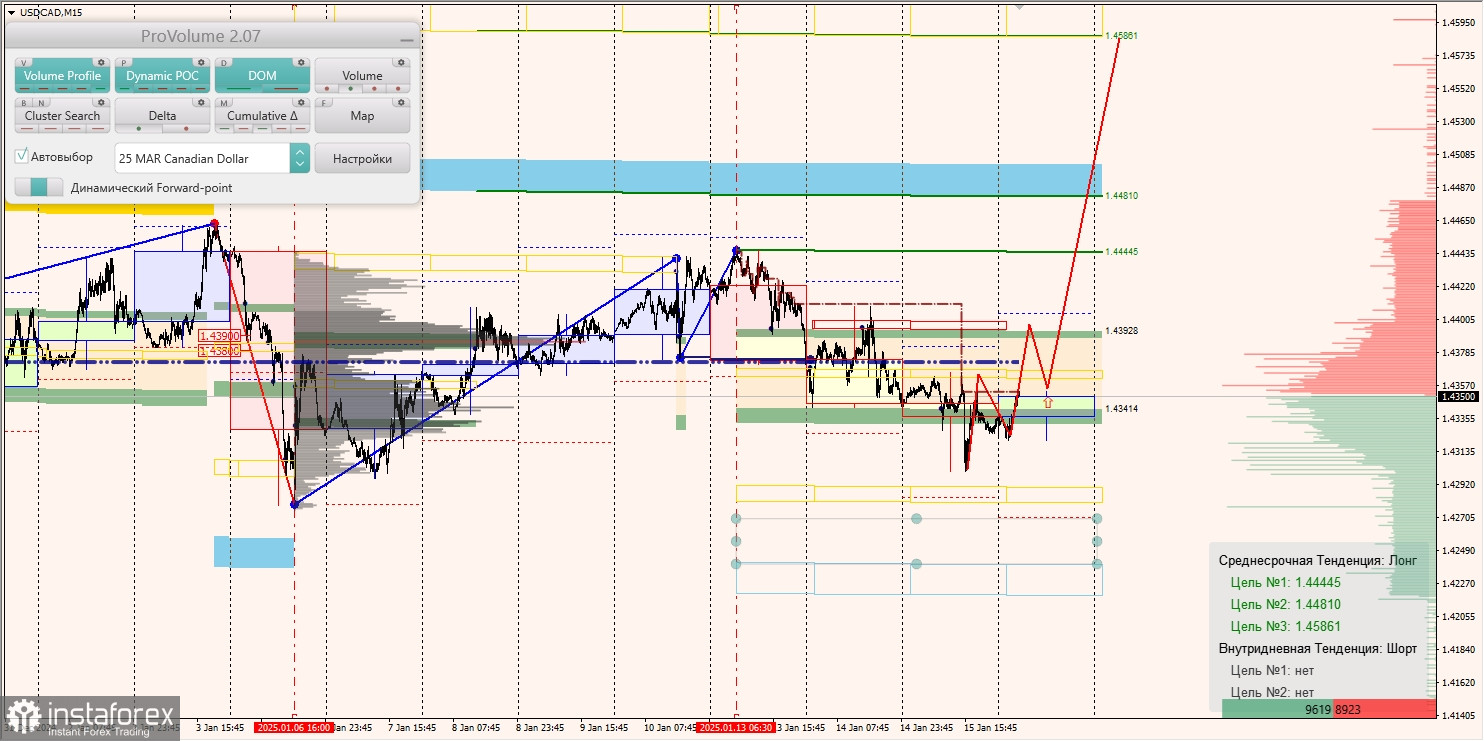Toggle the Map indicator
Screen dimensions: 1484x741
coord(362,116)
